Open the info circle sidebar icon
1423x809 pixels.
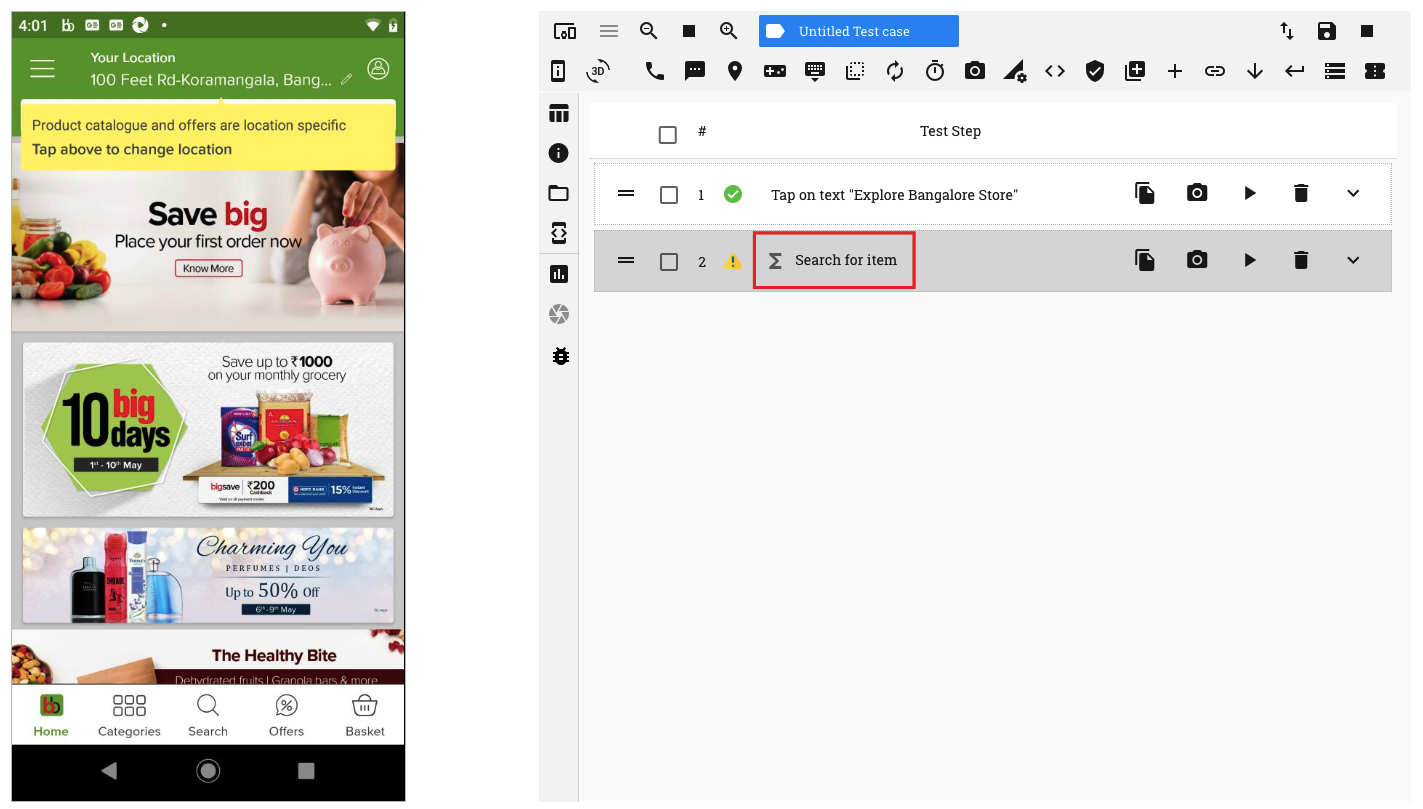click(559, 153)
